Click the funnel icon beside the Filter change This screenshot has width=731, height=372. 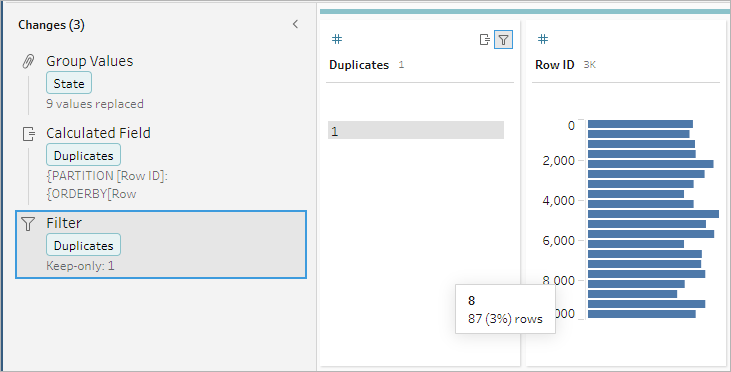(x=28, y=224)
